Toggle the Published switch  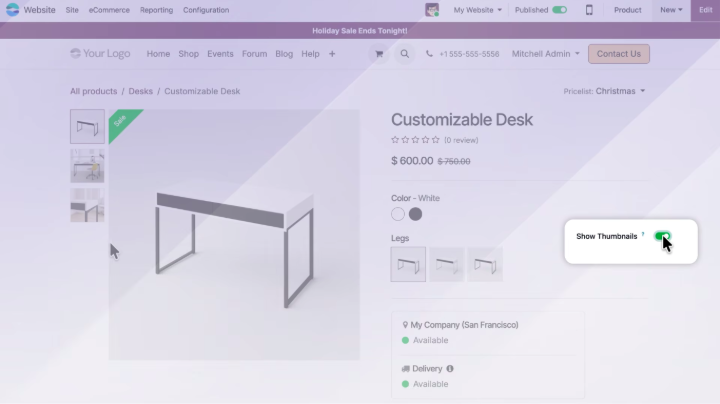click(559, 10)
